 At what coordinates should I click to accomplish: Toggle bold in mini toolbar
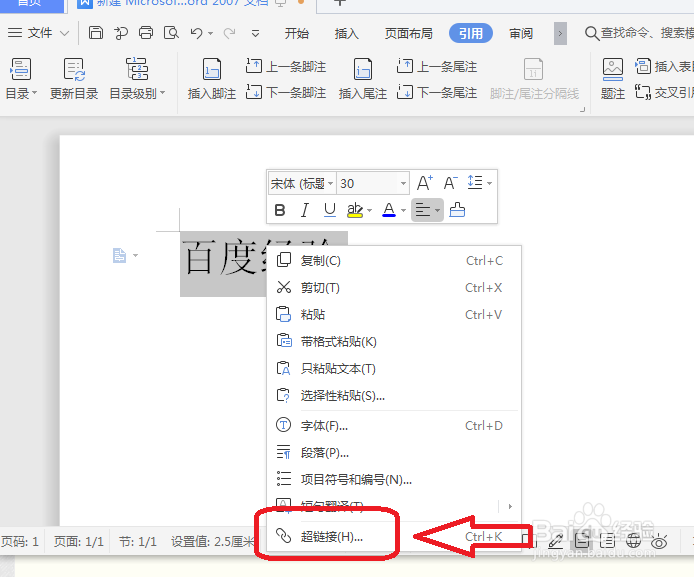click(280, 210)
